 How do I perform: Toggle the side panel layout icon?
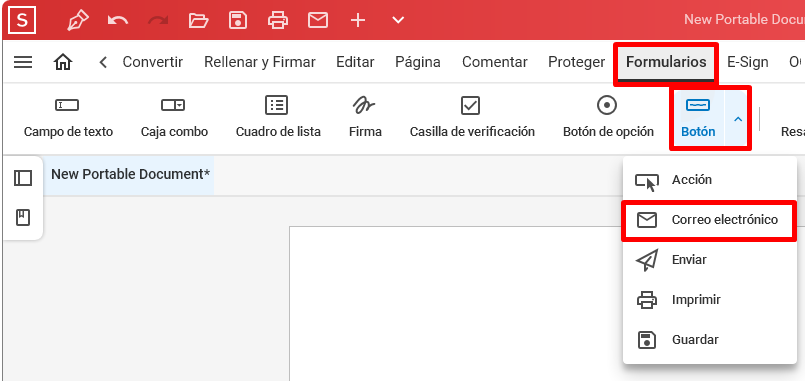tap(23, 178)
